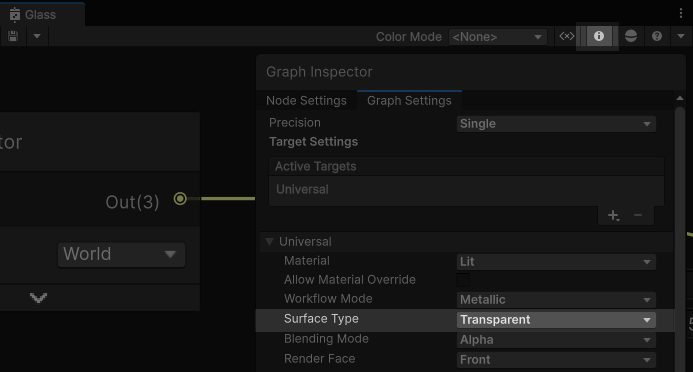Open the toolbar overflow arrow at far right
This screenshot has width=693, height=372.
(681, 36)
